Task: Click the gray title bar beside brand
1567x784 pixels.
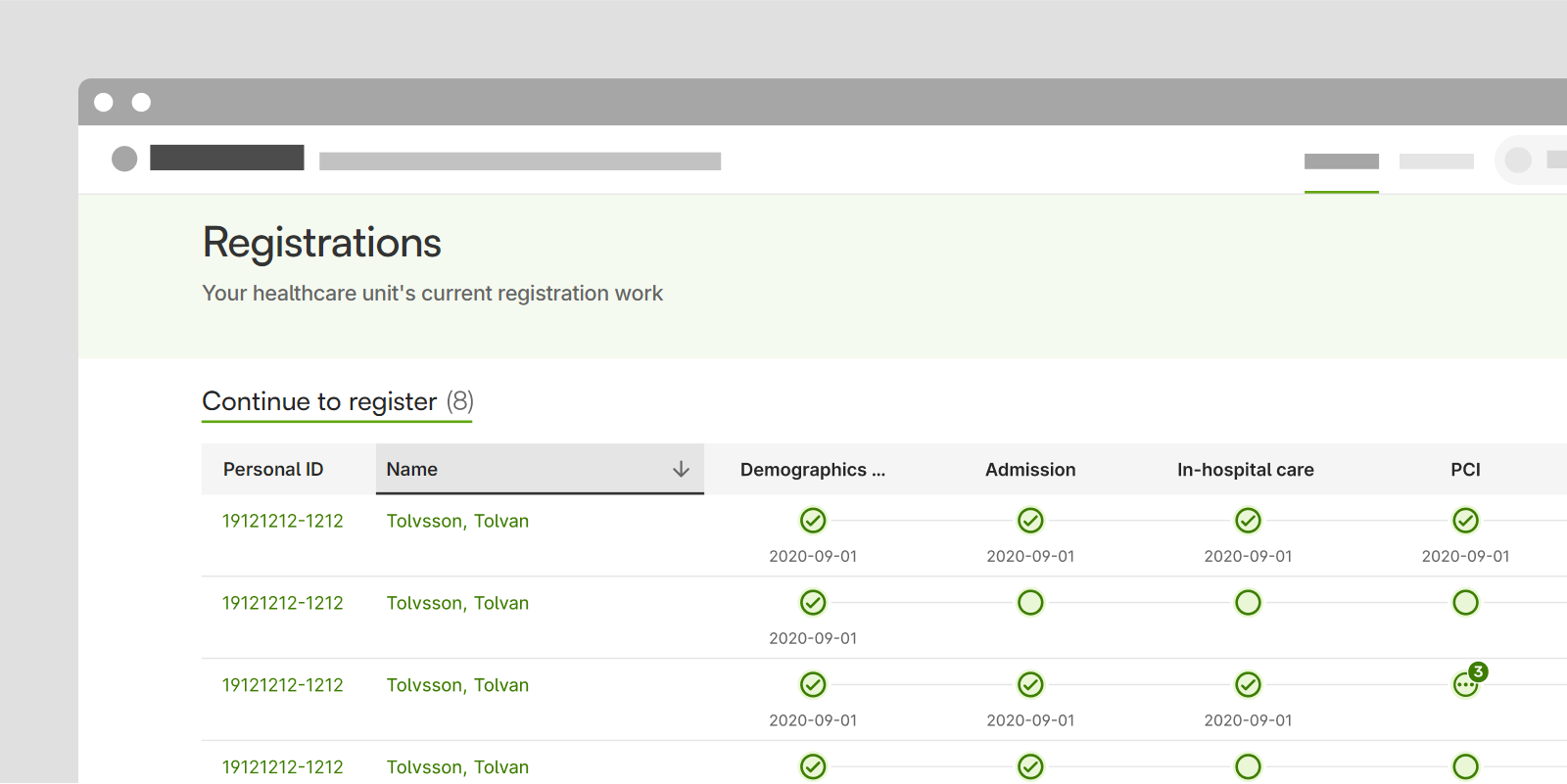Action: 520,161
